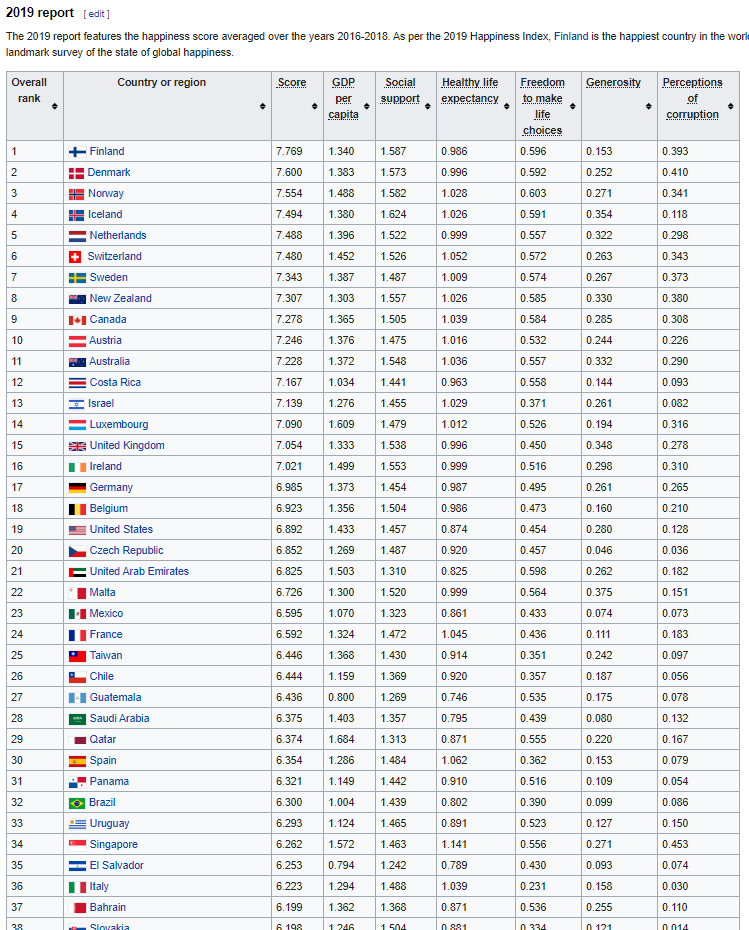Click the United Kingdom flag icon

click(77, 446)
